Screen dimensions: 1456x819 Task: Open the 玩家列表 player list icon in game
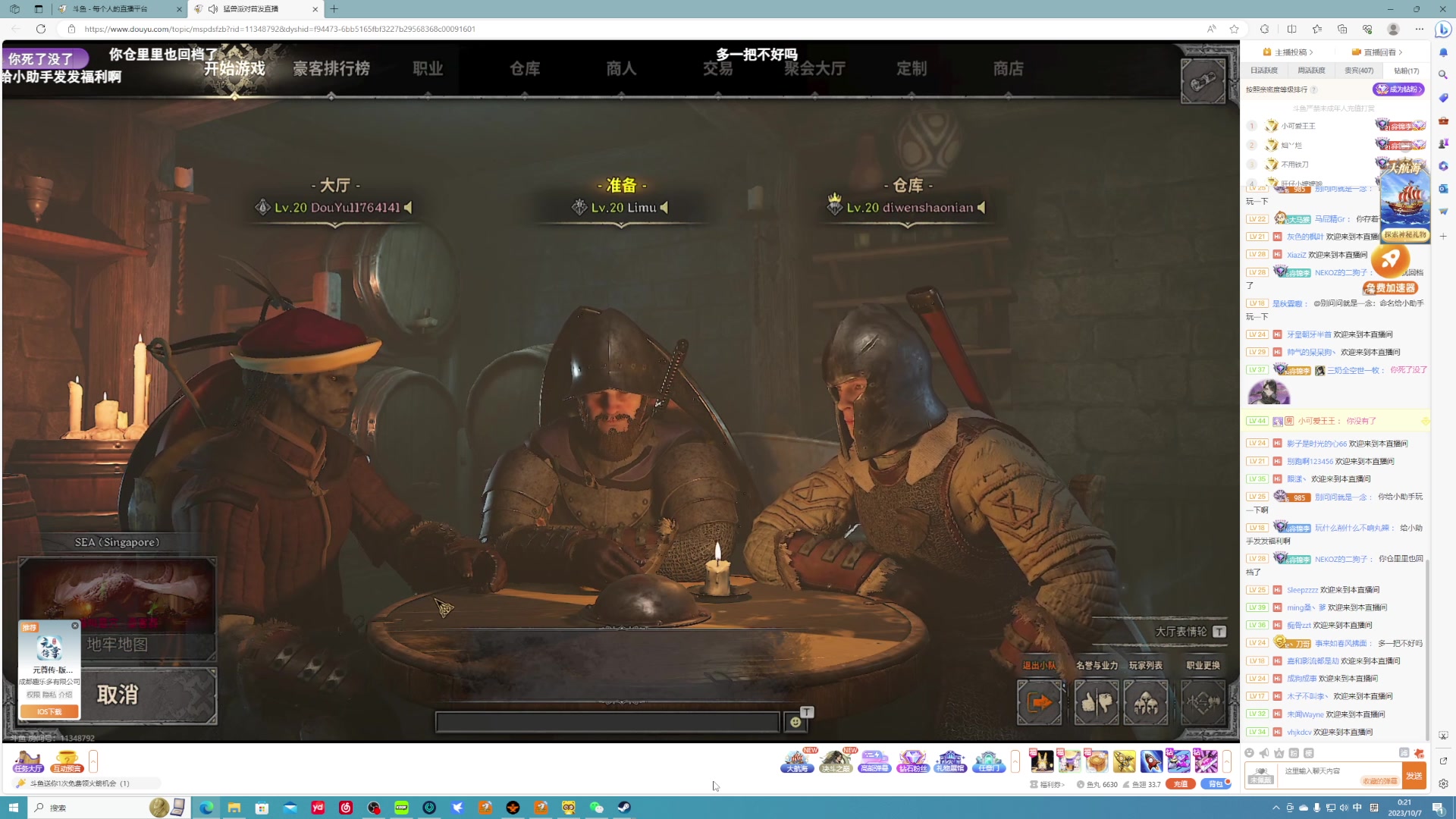pyautogui.click(x=1145, y=702)
